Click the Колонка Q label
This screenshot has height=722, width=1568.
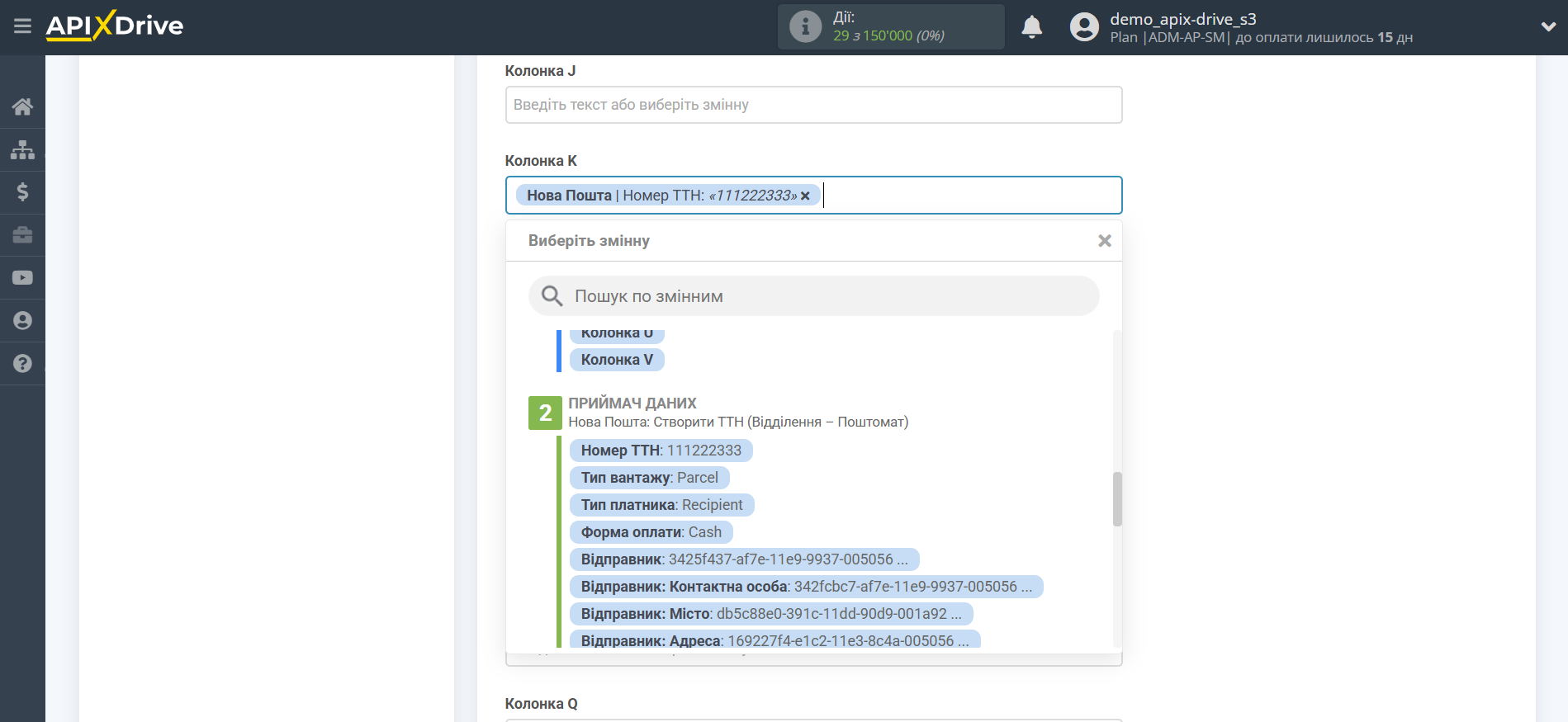tap(541, 704)
